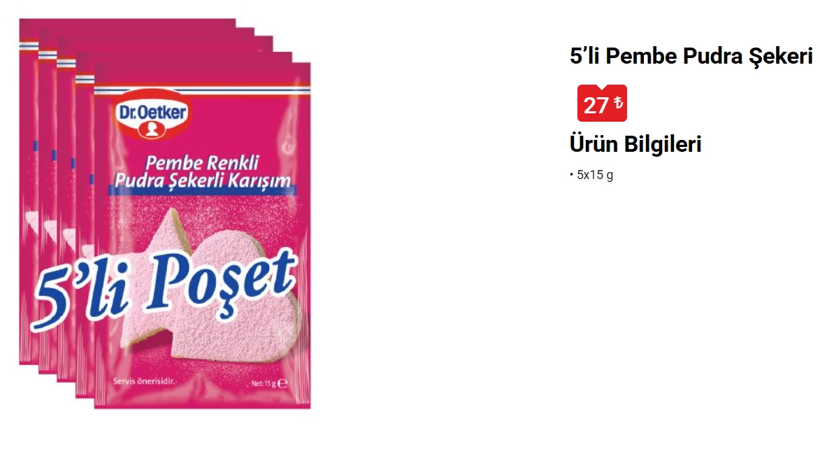Click 'Pembe Renkli Pudra Şekerli Karışım' label on package
820x454 pixels.
click(202, 172)
